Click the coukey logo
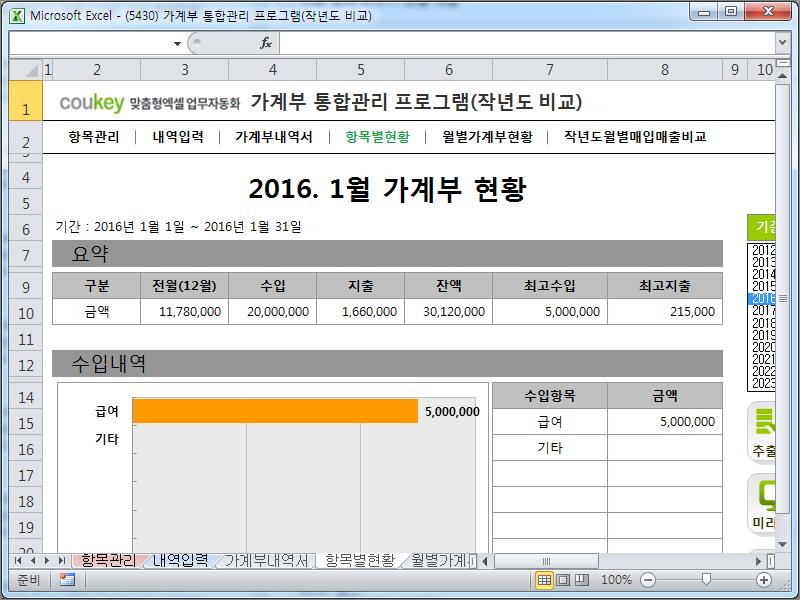This screenshot has height=600, width=800. pos(92,103)
